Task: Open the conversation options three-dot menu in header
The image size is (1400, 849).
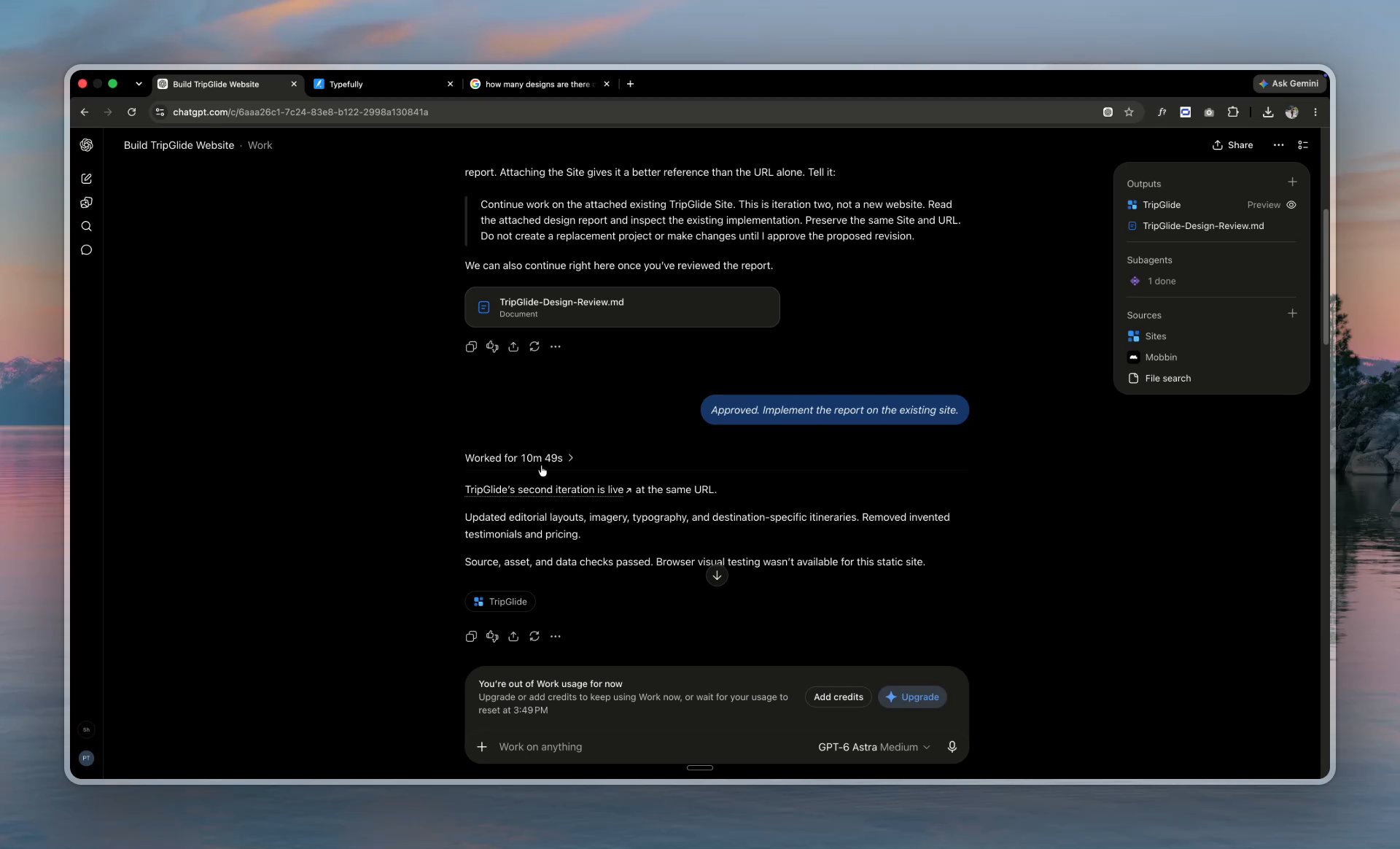Action: pyautogui.click(x=1278, y=145)
